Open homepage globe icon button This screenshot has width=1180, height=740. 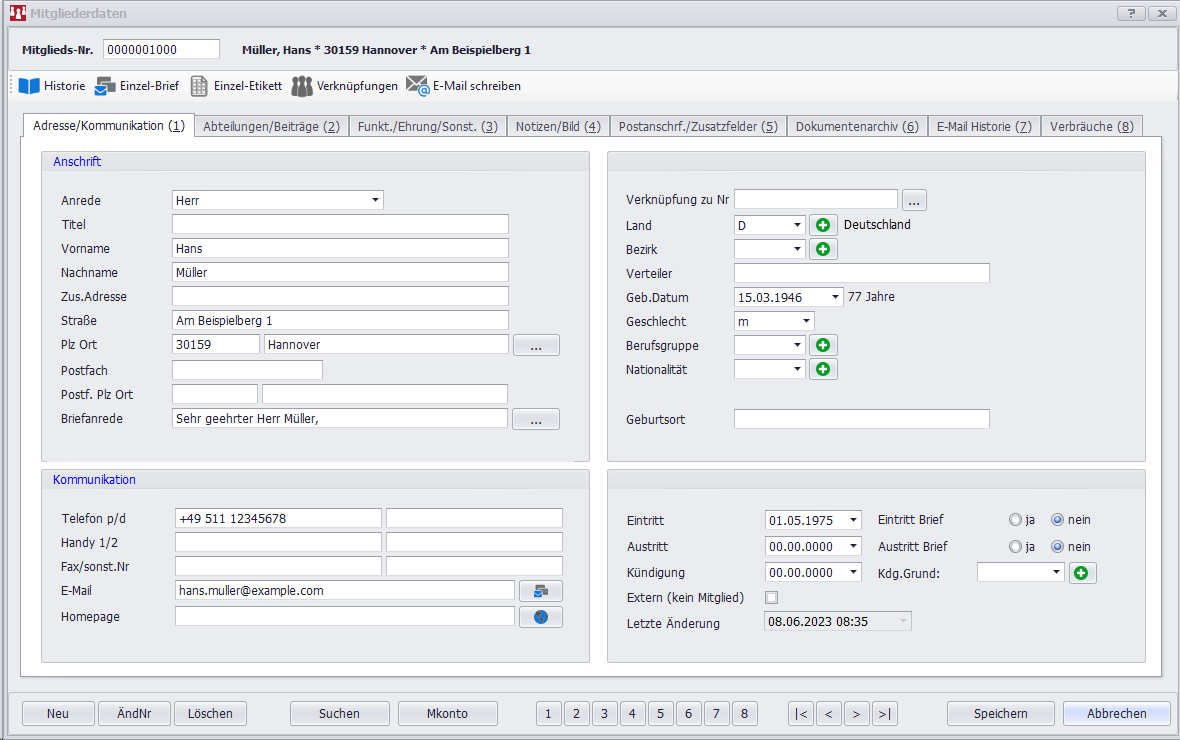coord(540,617)
